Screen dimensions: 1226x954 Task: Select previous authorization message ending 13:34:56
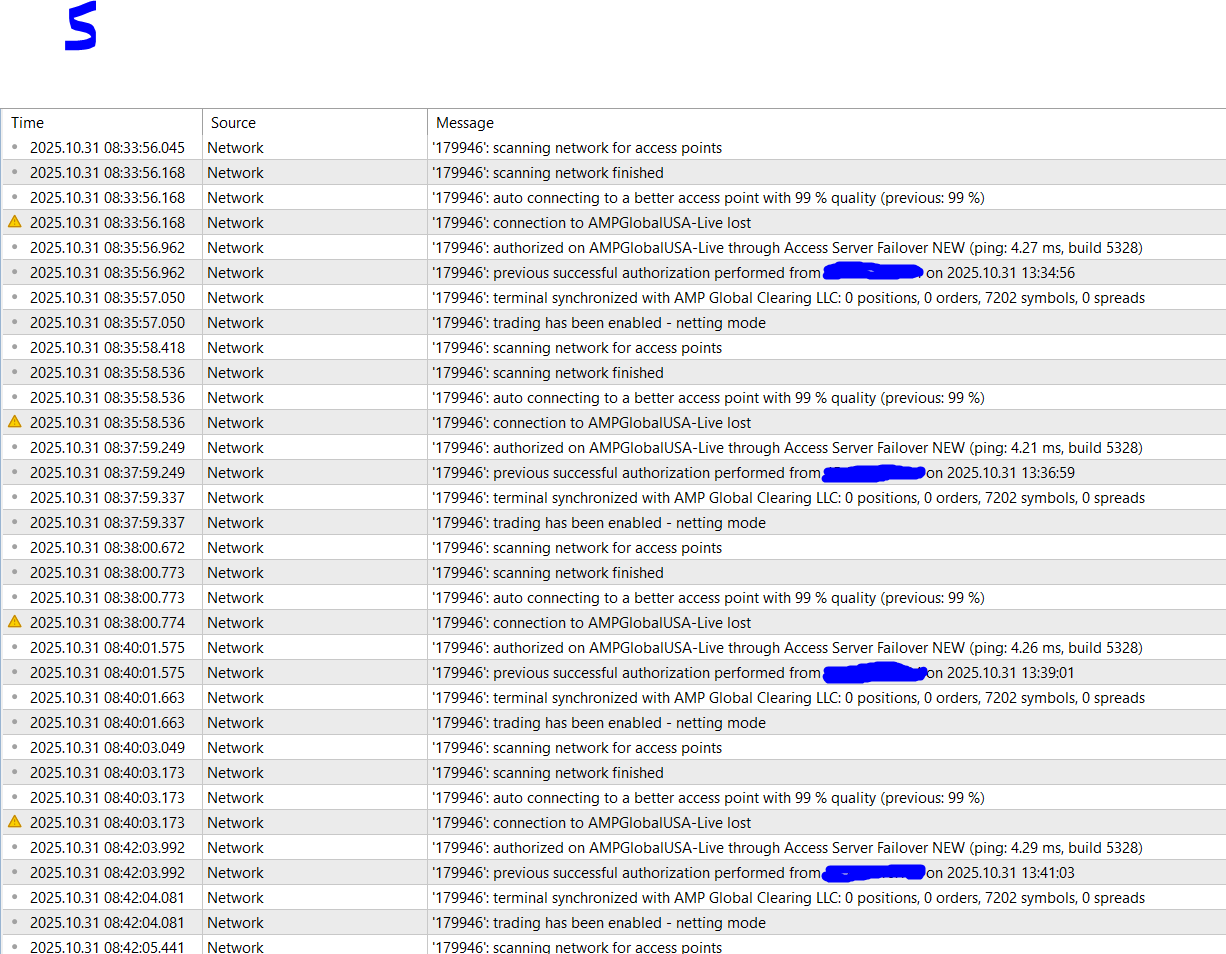point(753,273)
